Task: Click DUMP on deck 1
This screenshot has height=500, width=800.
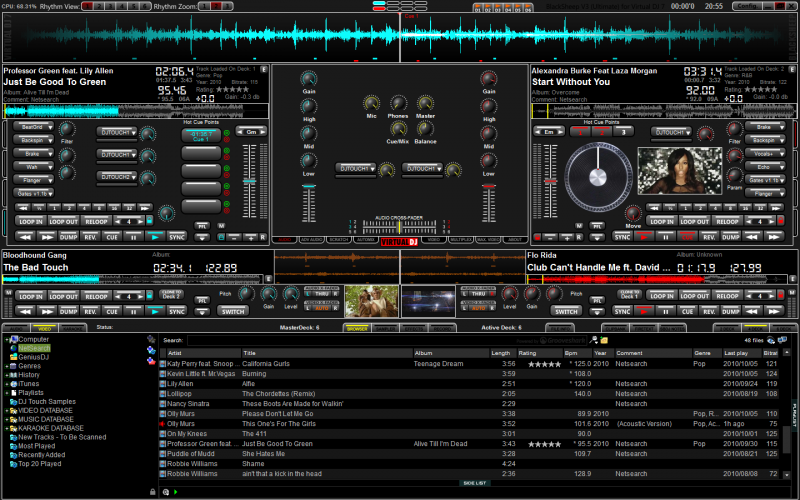Action: click(68, 237)
